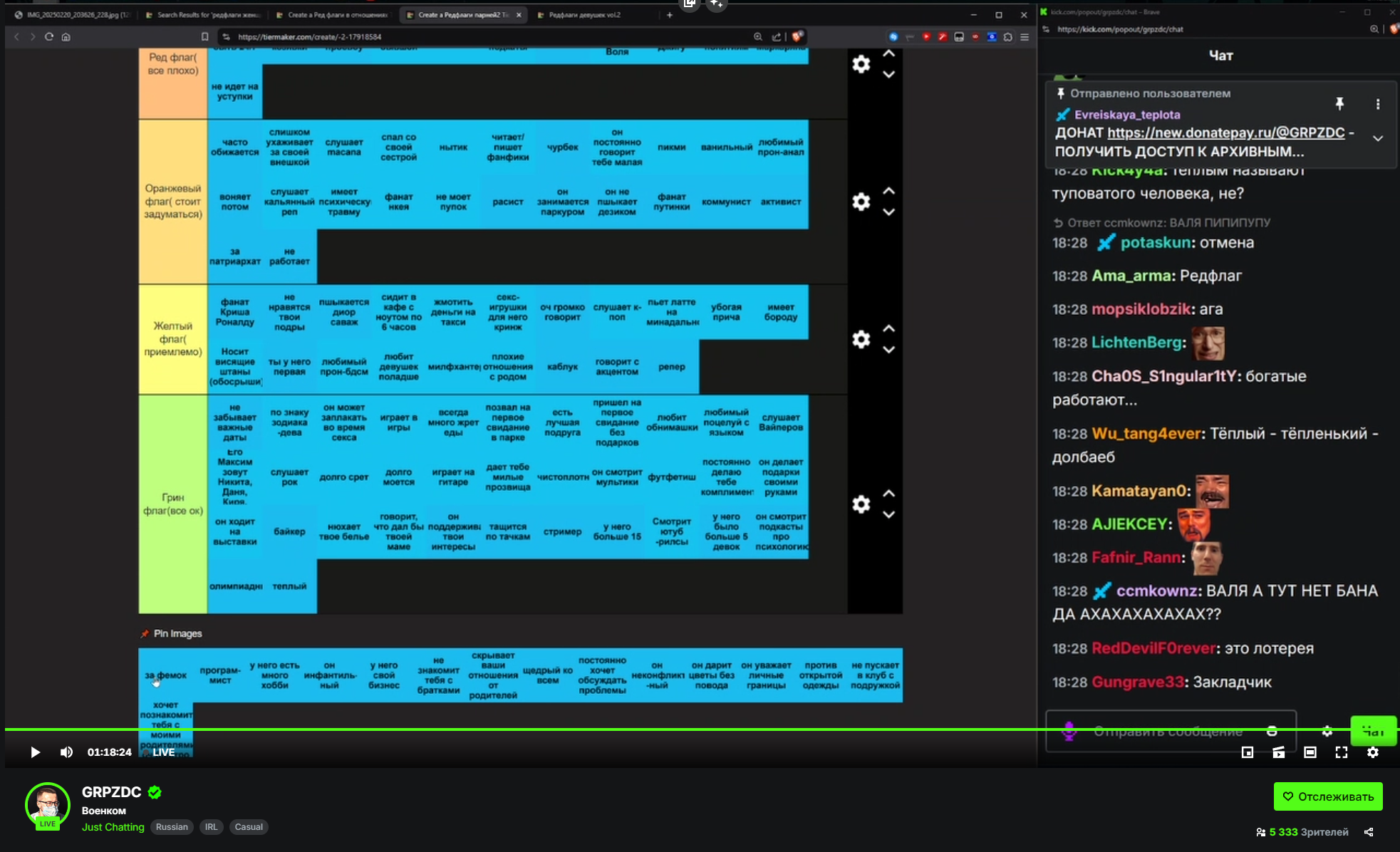Open chat settings gear beside input
Image resolution: width=1400 pixels, height=852 pixels.
click(1327, 731)
